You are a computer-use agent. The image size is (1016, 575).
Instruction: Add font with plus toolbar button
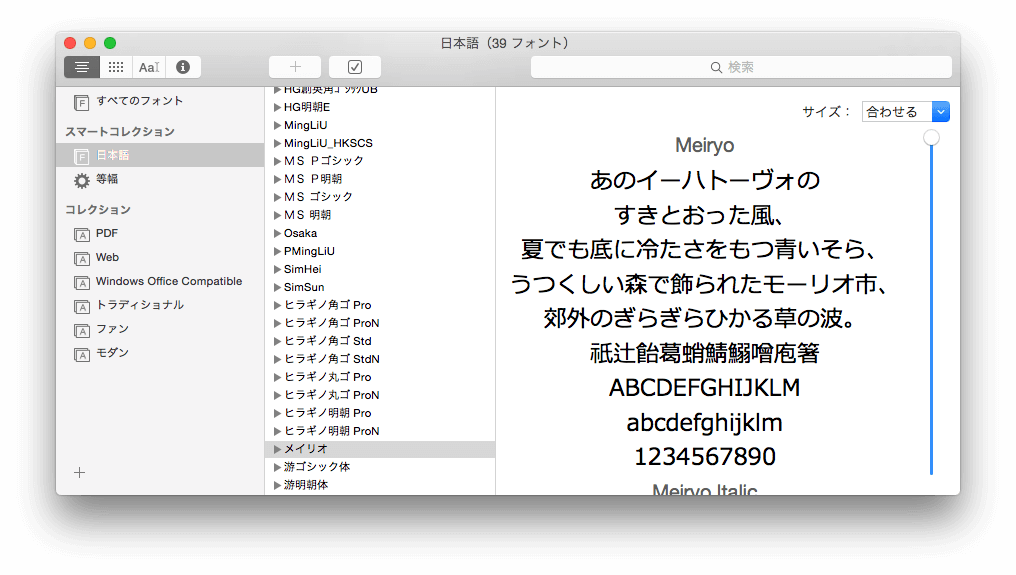(295, 67)
